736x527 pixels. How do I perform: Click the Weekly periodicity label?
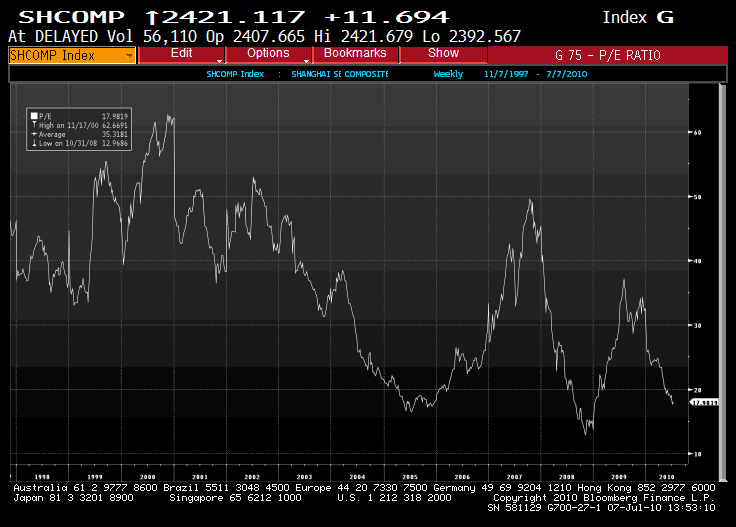point(448,74)
